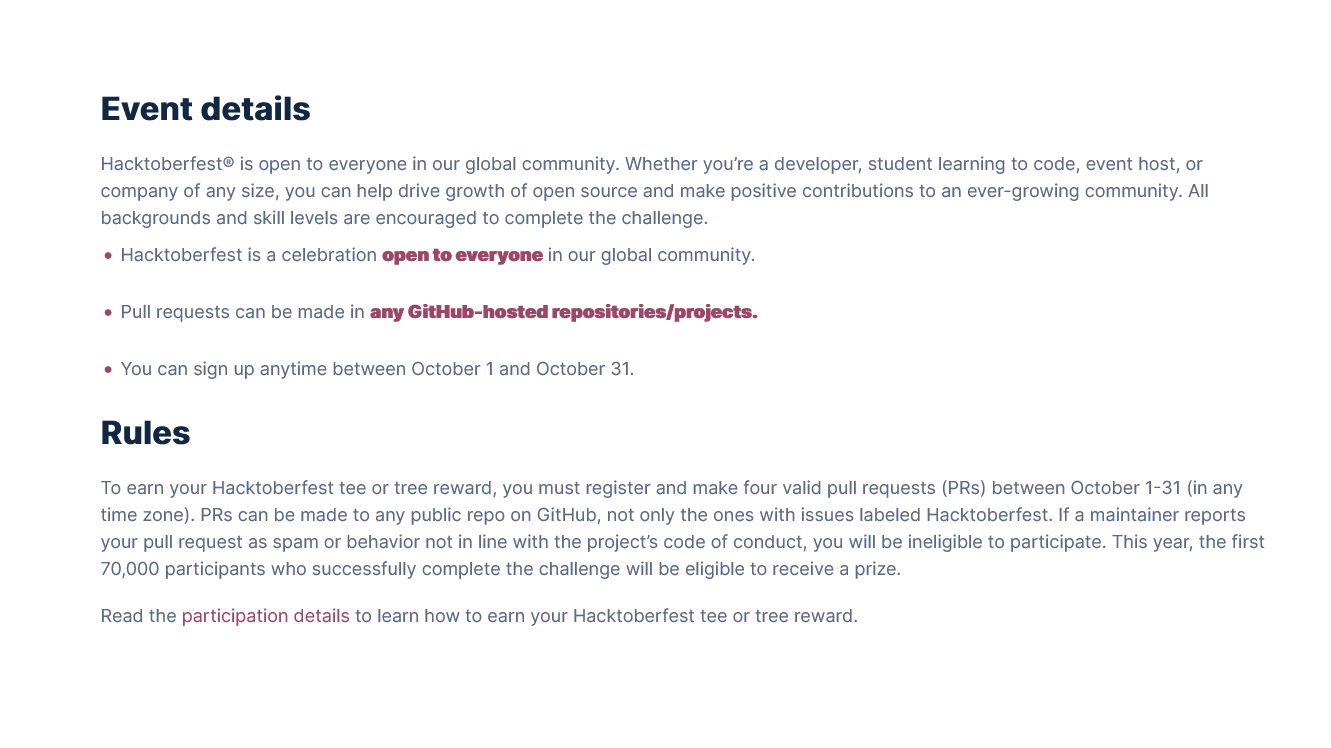This screenshot has height=748, width=1331.
Task: Click "Hacktoberfest is a celebration" bullet text
Action: pyautogui.click(x=248, y=255)
